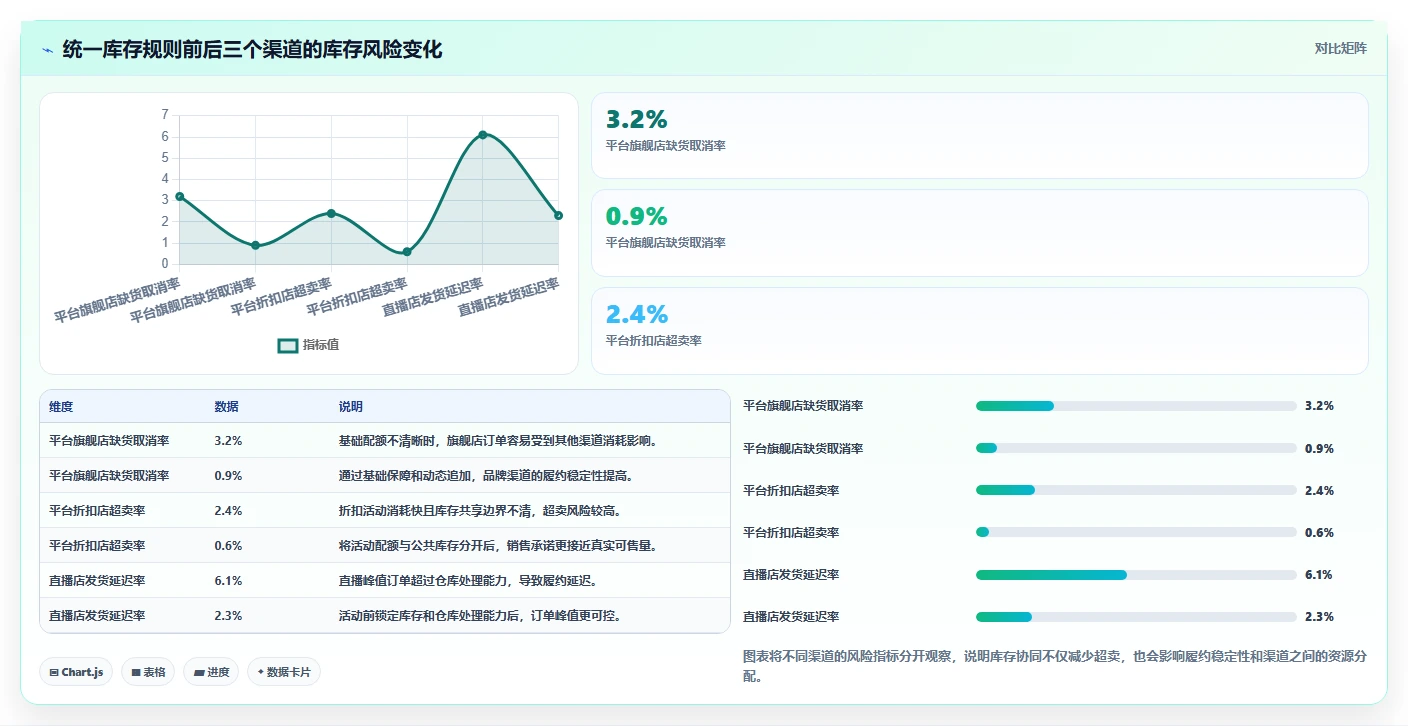The width and height of the screenshot is (1408, 726).
Task: Click the 表格 tag chip
Action: coord(150,672)
